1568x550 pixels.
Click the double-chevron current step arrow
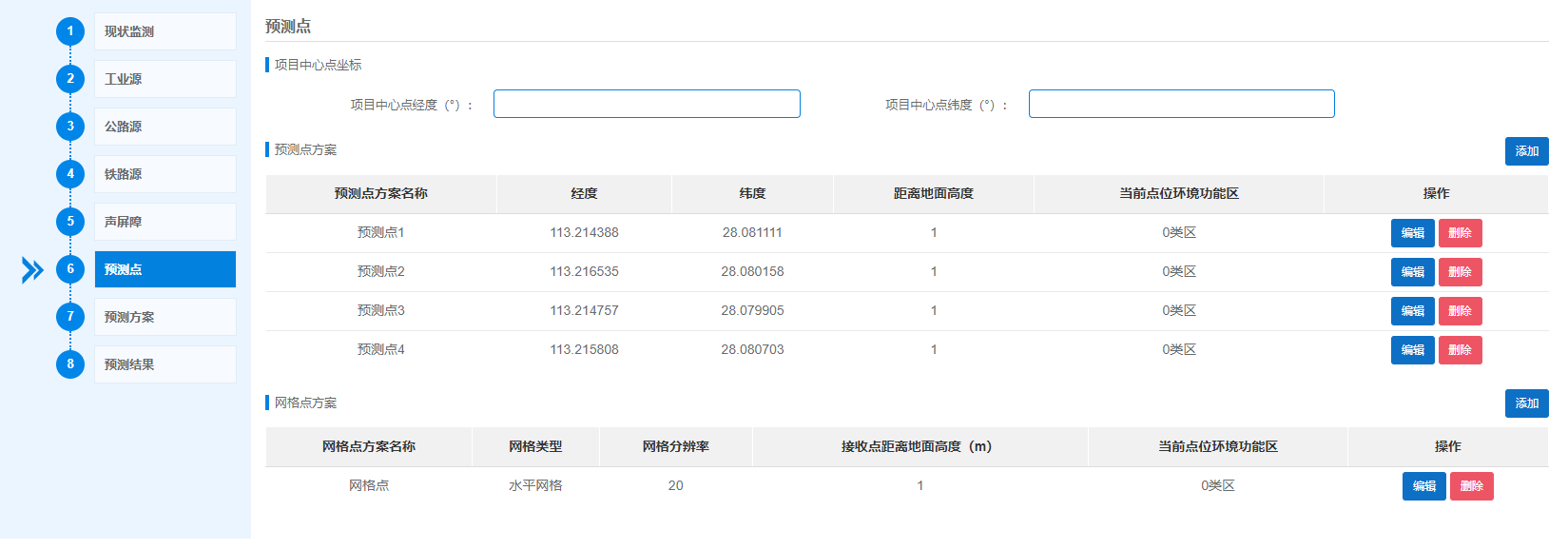[x=32, y=270]
